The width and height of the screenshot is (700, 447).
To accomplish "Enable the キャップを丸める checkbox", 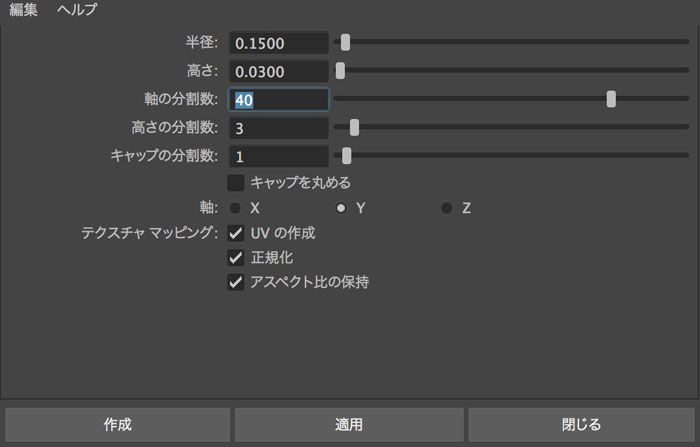I will click(x=236, y=183).
